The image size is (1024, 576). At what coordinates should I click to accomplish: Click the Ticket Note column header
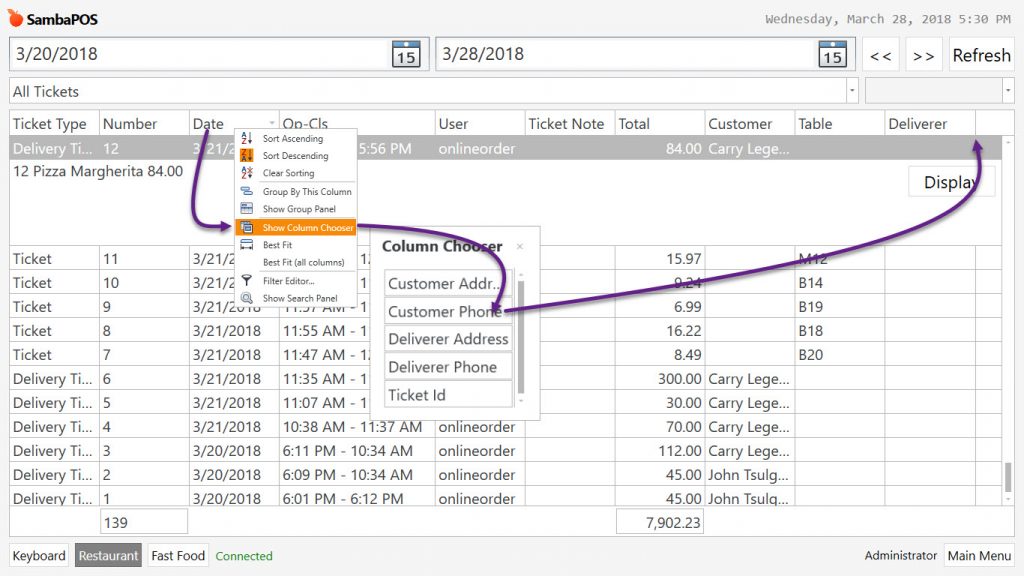[569, 123]
